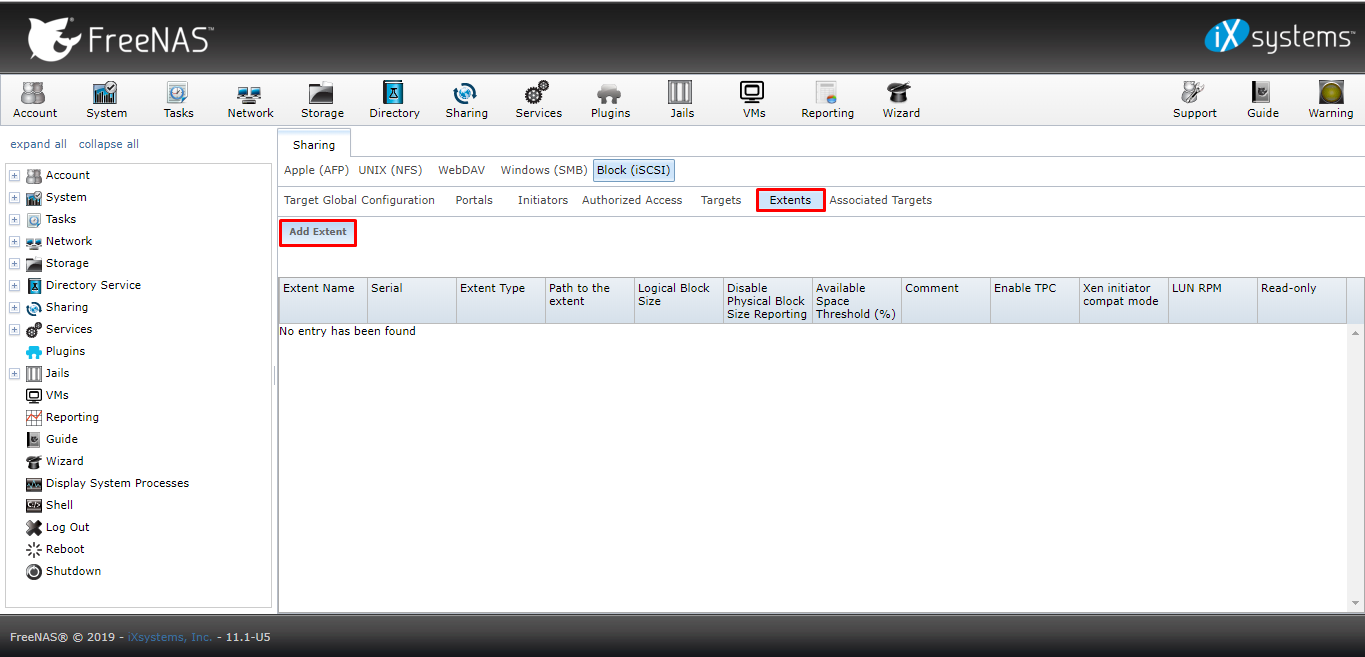This screenshot has width=1365, height=657.
Task: Launch the Wizard hat icon in toolbar
Action: click(900, 100)
